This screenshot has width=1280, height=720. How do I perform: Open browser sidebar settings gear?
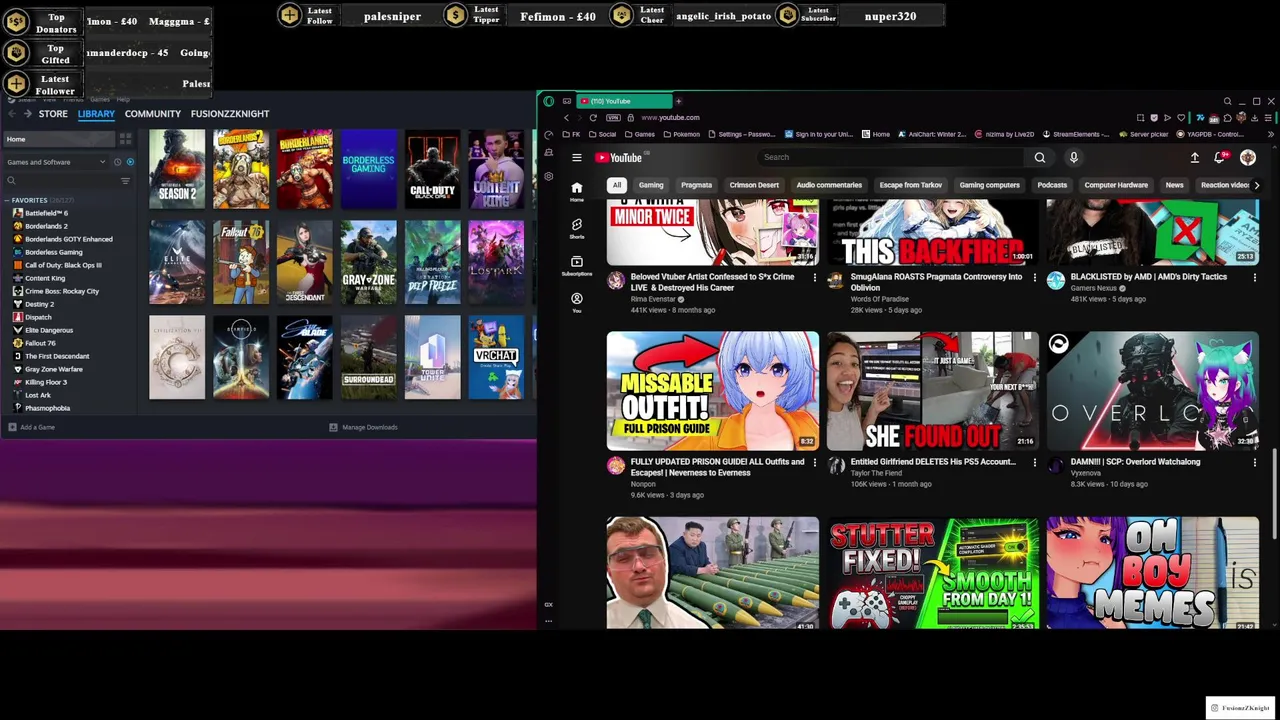coord(548,176)
